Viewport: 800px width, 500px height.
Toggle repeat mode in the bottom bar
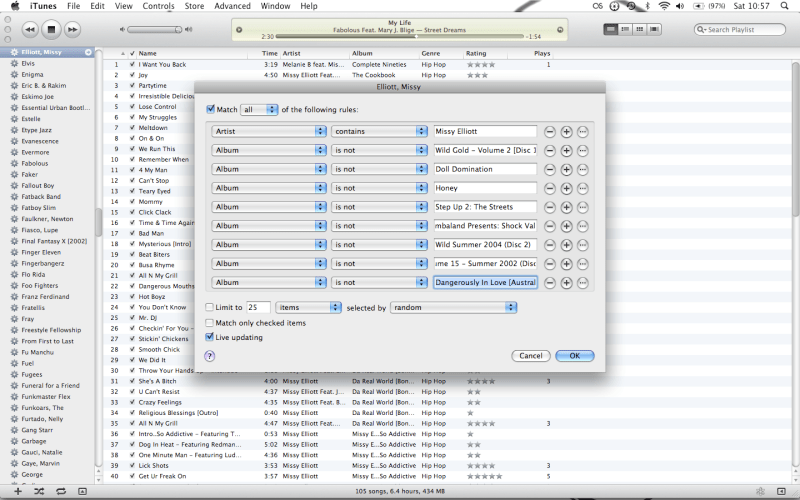(60, 492)
